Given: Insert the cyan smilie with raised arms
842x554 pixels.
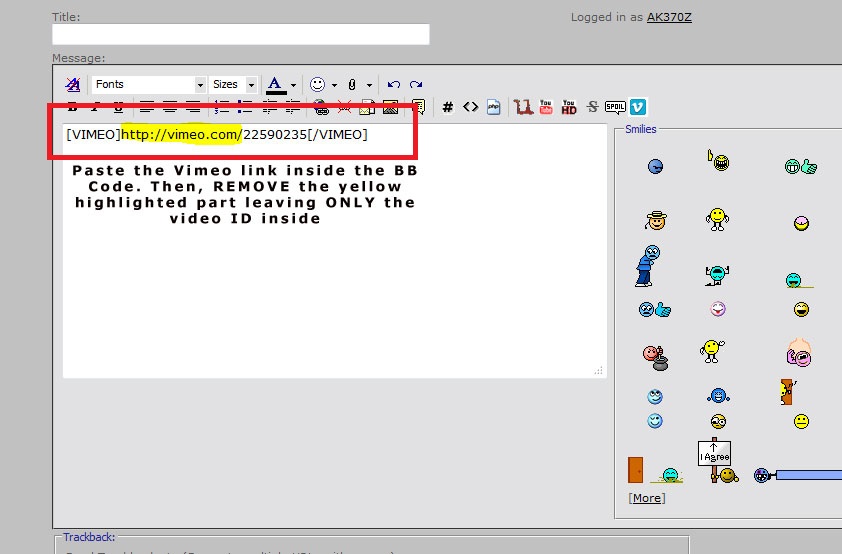Looking at the screenshot, I should click(717, 275).
